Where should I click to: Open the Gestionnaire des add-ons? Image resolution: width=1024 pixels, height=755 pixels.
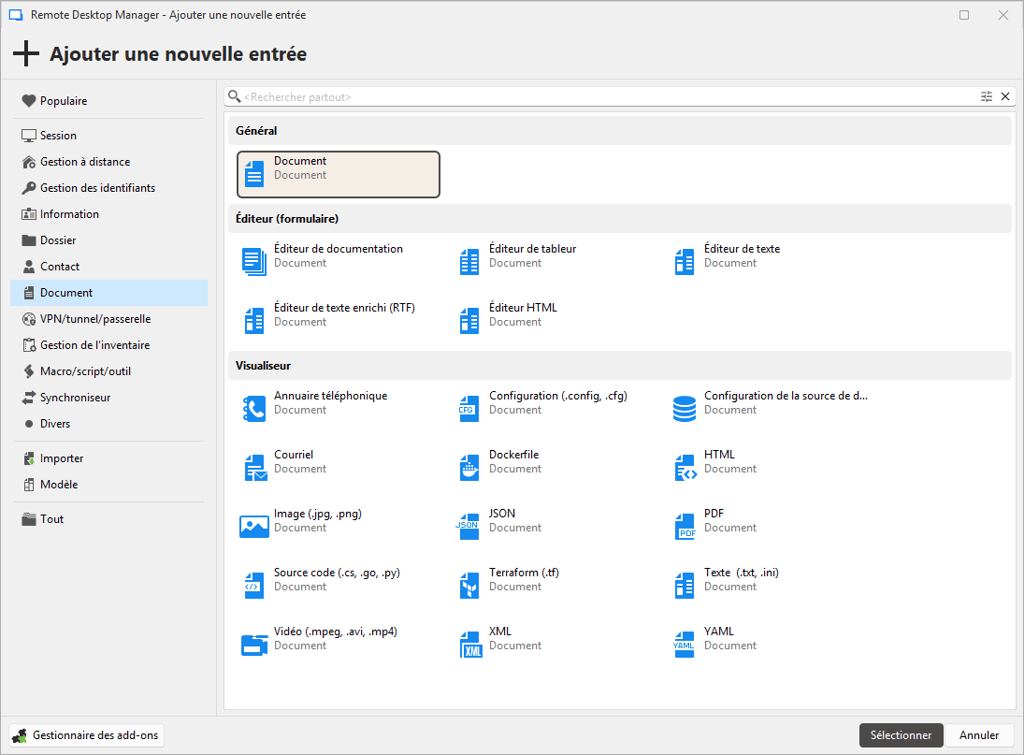tap(84, 735)
